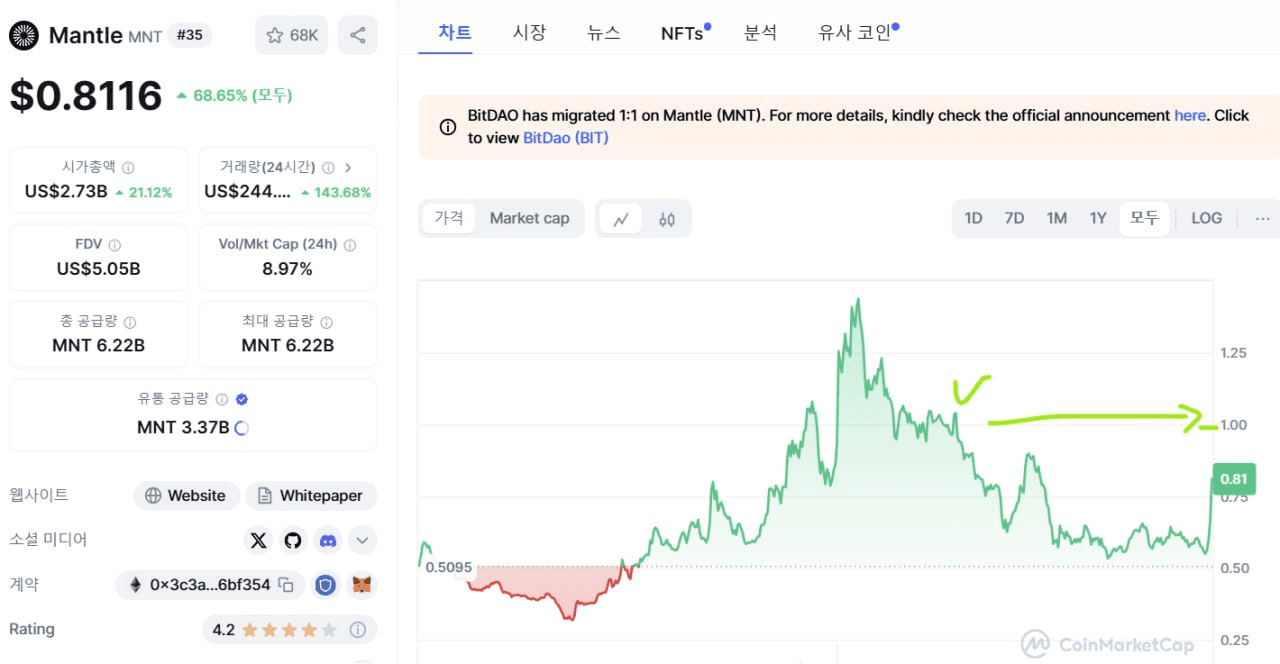Open the Discord social link
The image size is (1280, 664).
[x=327, y=540]
